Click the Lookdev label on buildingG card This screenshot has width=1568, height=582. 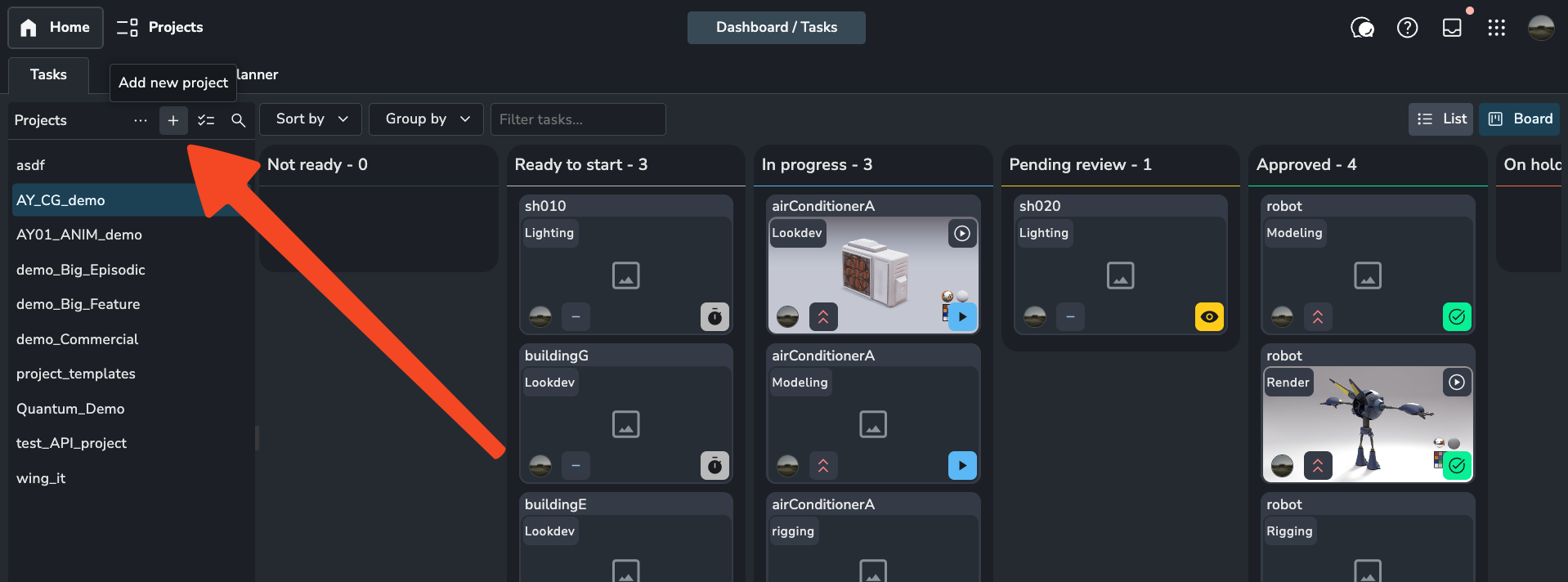(x=549, y=383)
